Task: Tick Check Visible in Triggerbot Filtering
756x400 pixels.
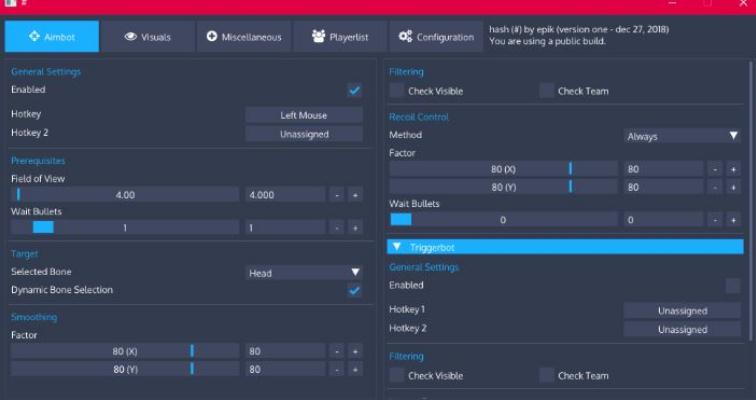Action: [397, 375]
